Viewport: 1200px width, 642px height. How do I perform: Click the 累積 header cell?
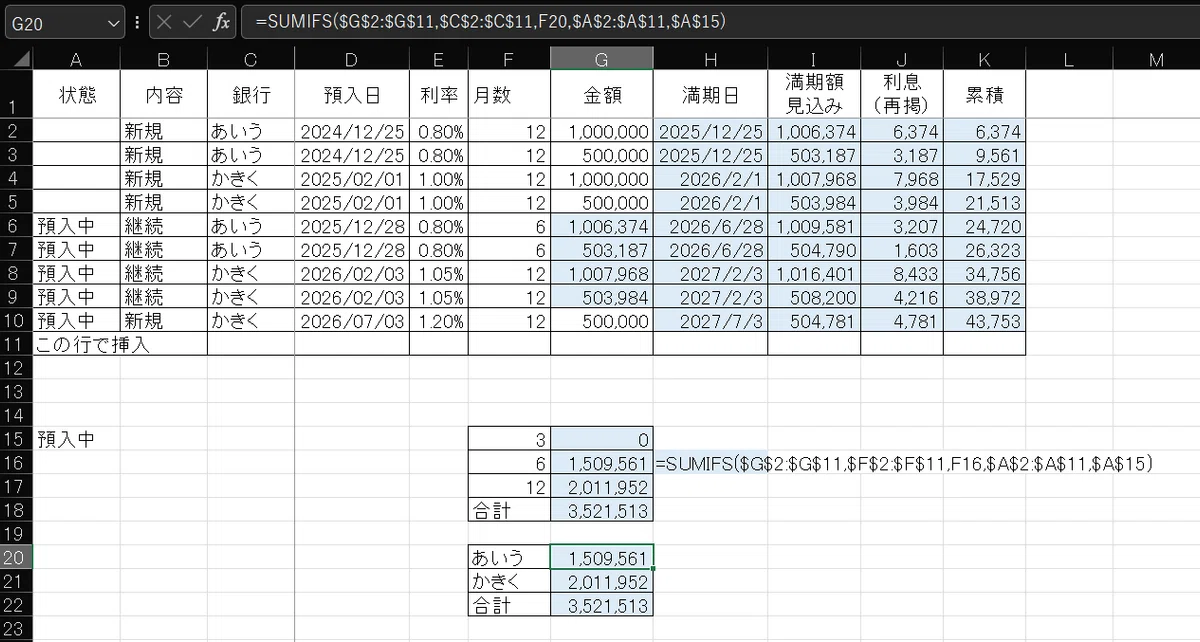[x=984, y=95]
